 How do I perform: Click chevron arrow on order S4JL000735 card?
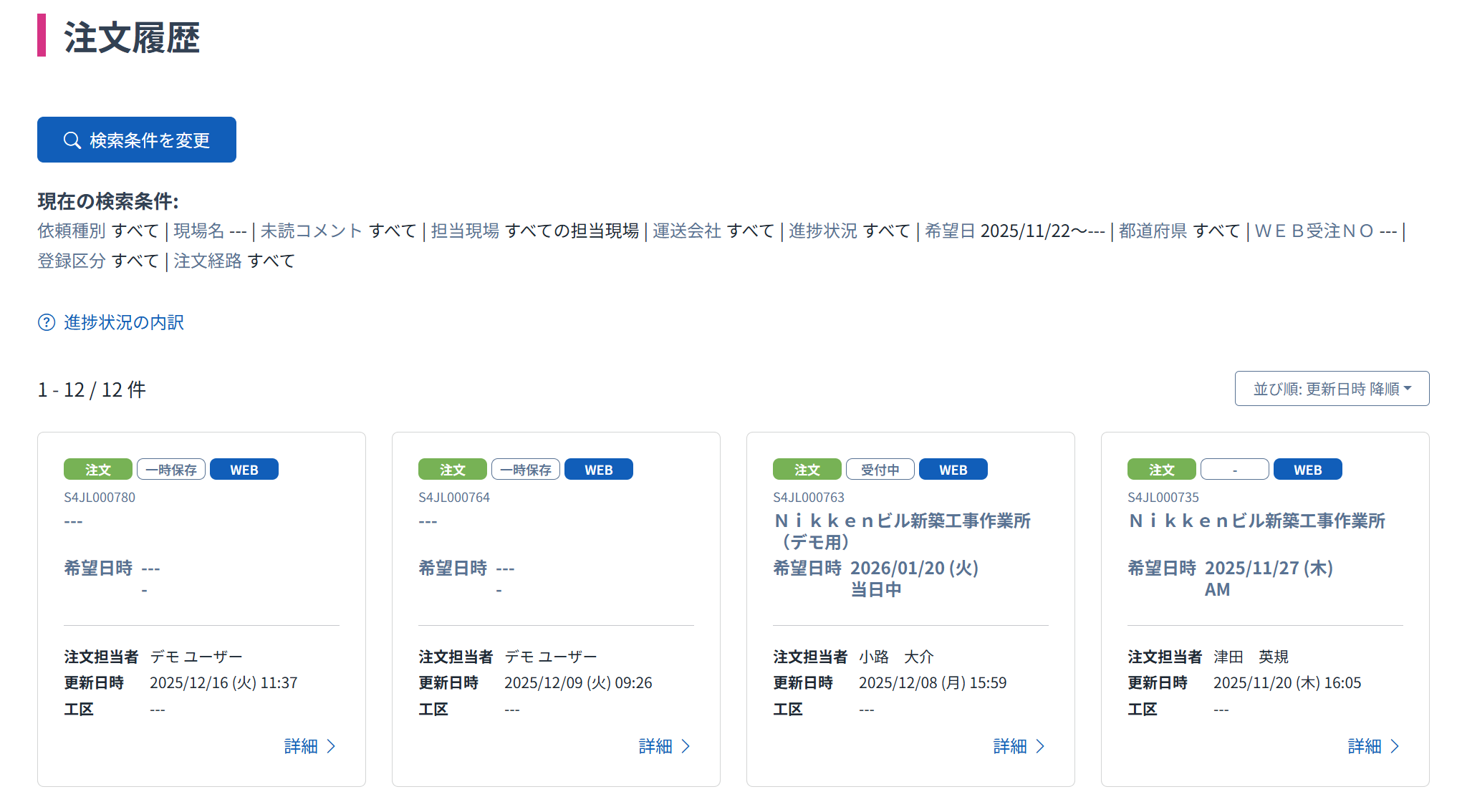pyautogui.click(x=1395, y=746)
